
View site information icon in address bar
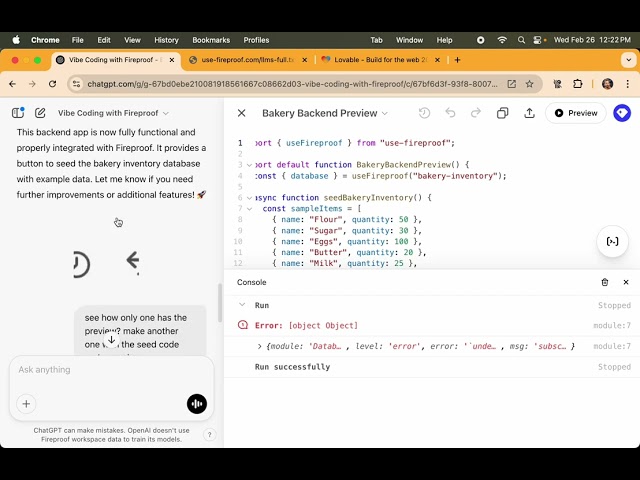(76, 84)
